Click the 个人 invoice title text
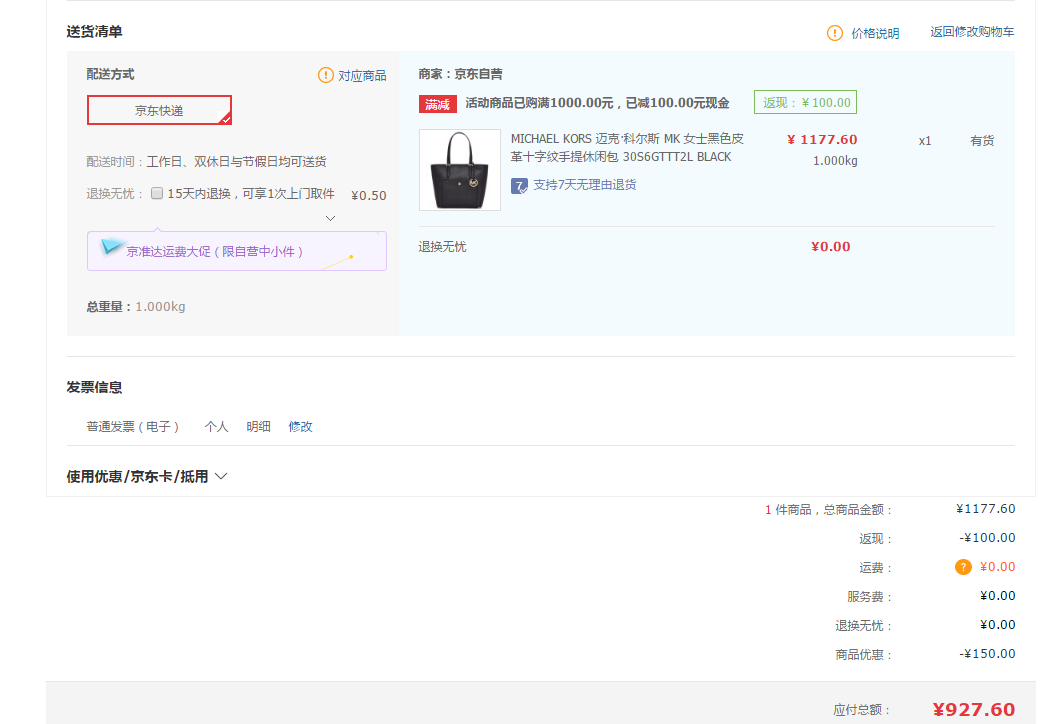This screenshot has width=1045, height=724. 217,427
